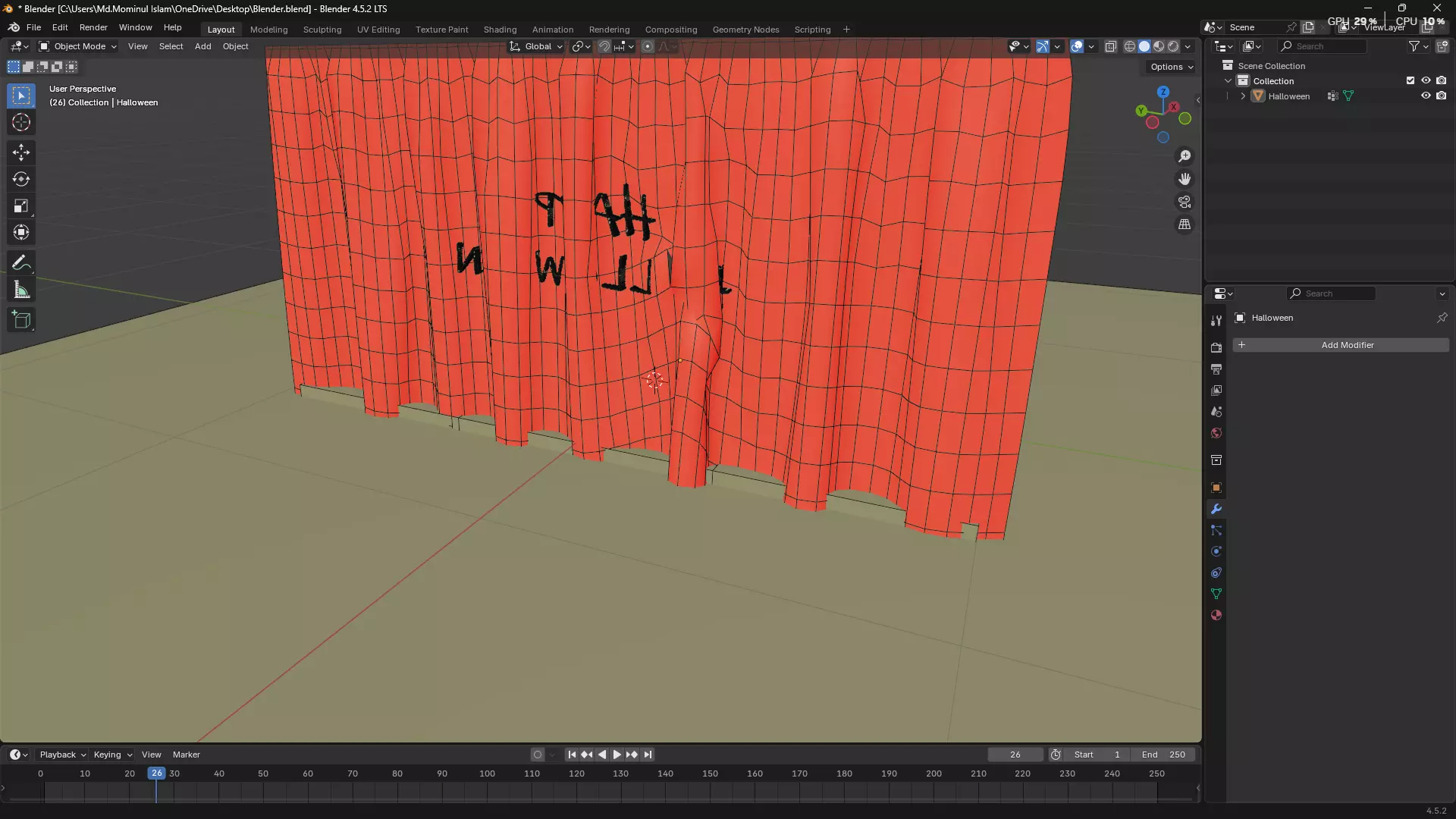The height and width of the screenshot is (819, 1456).
Task: Select the Rotate tool
Action: point(21,179)
